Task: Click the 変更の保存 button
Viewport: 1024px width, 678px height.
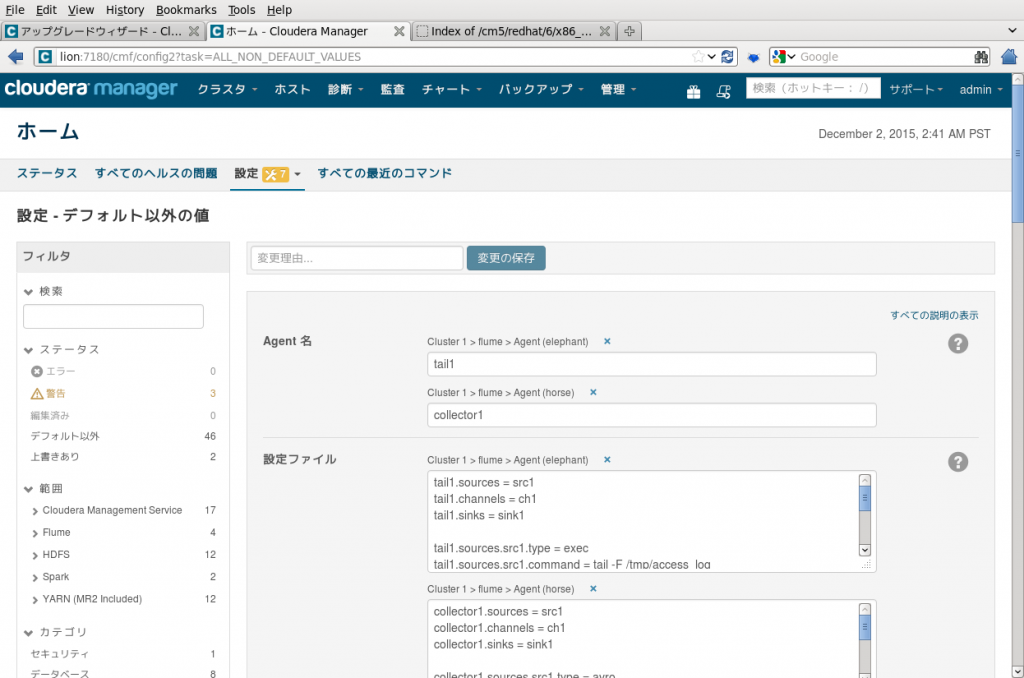Action: pyautogui.click(x=506, y=258)
